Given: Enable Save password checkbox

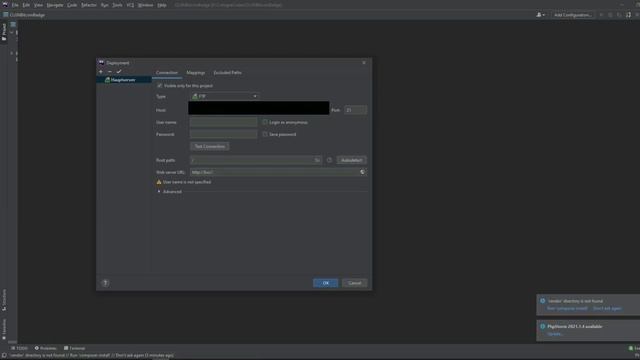Looking at the screenshot, I should (x=265, y=134).
